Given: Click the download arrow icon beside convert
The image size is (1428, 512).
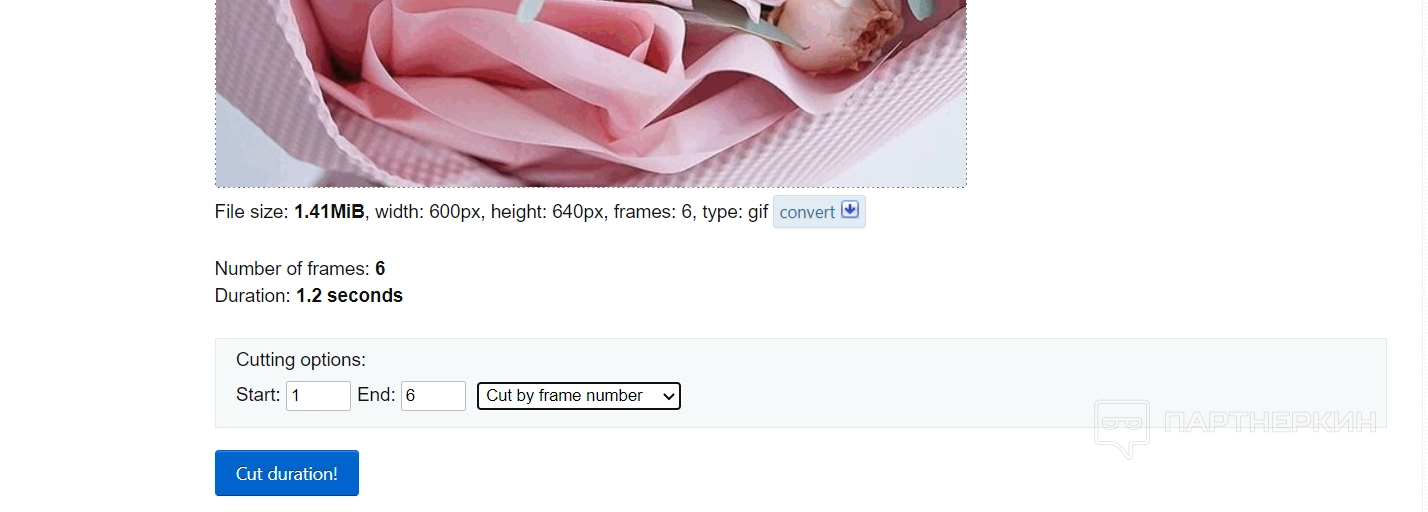Looking at the screenshot, I should 850,210.
